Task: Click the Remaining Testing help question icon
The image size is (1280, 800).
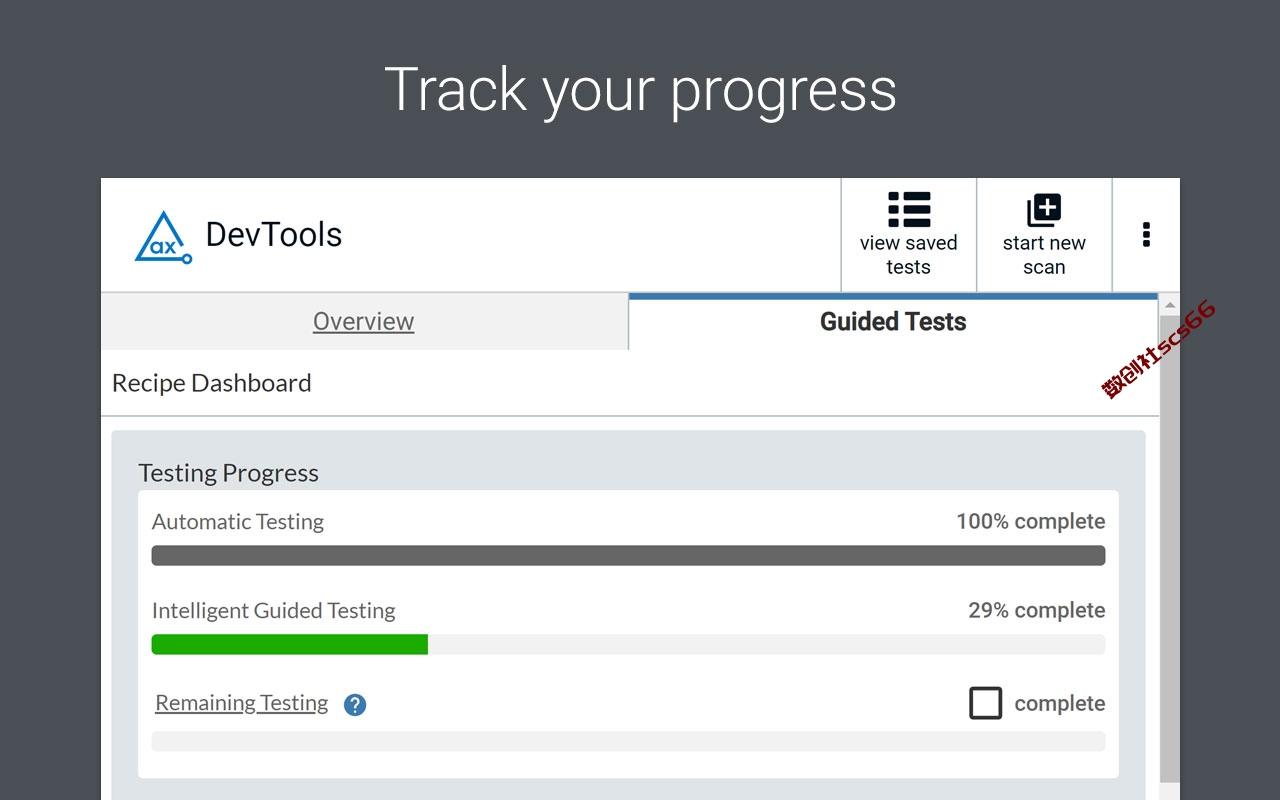Action: [355, 705]
